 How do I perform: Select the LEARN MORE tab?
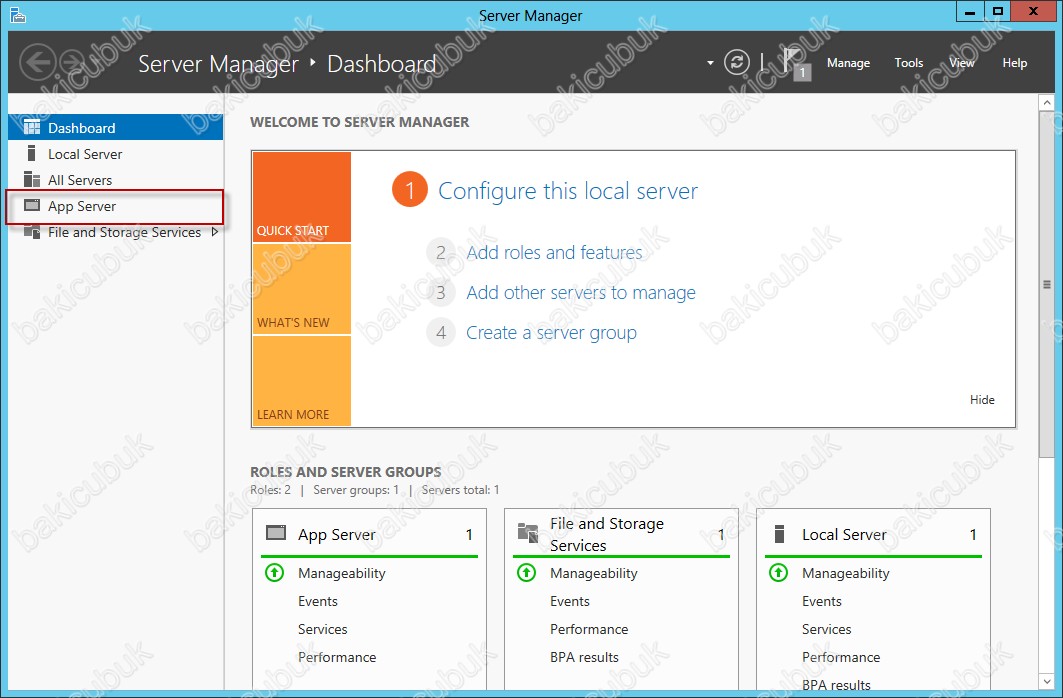pyautogui.click(x=302, y=381)
